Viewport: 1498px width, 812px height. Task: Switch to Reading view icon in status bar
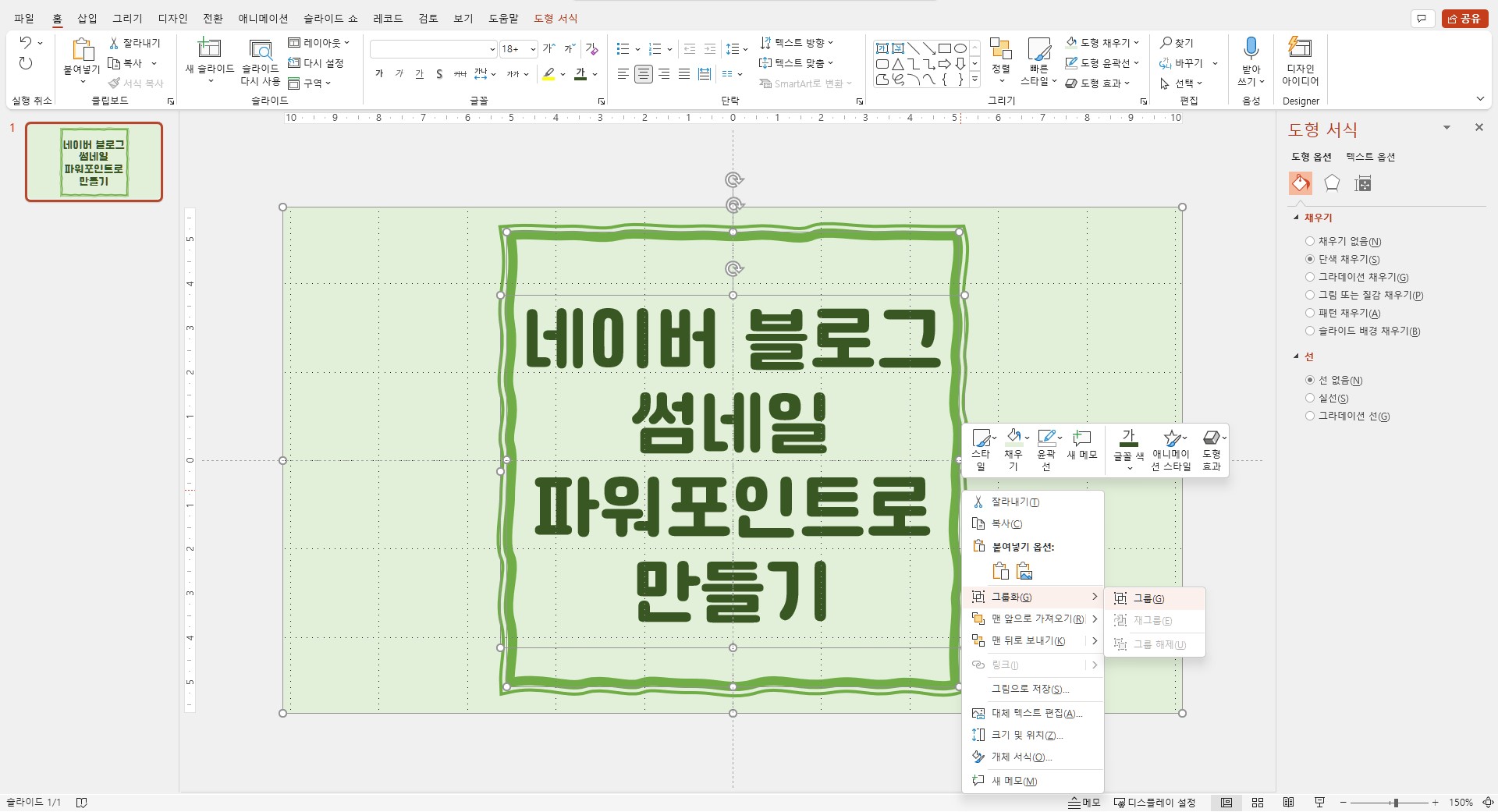coord(1289,803)
